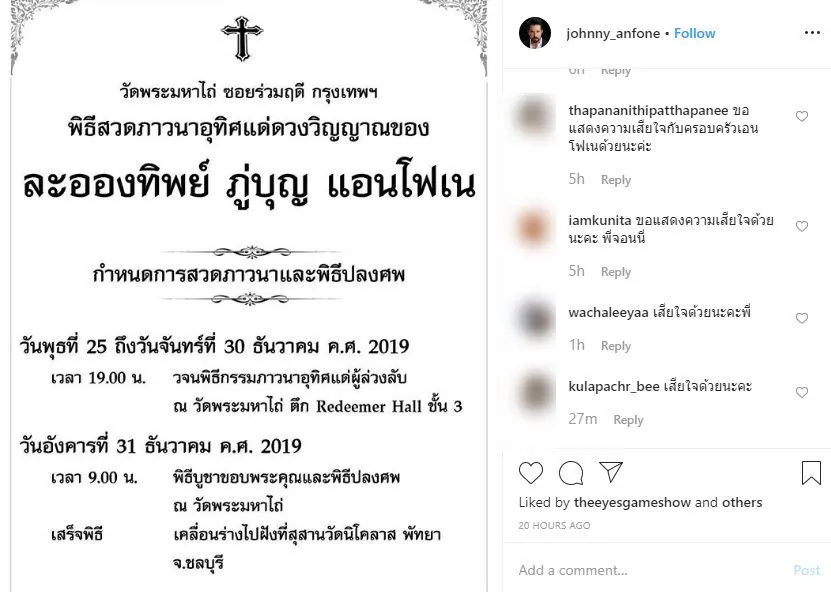Like the post with the heart icon
This screenshot has width=831, height=592.
click(531, 473)
